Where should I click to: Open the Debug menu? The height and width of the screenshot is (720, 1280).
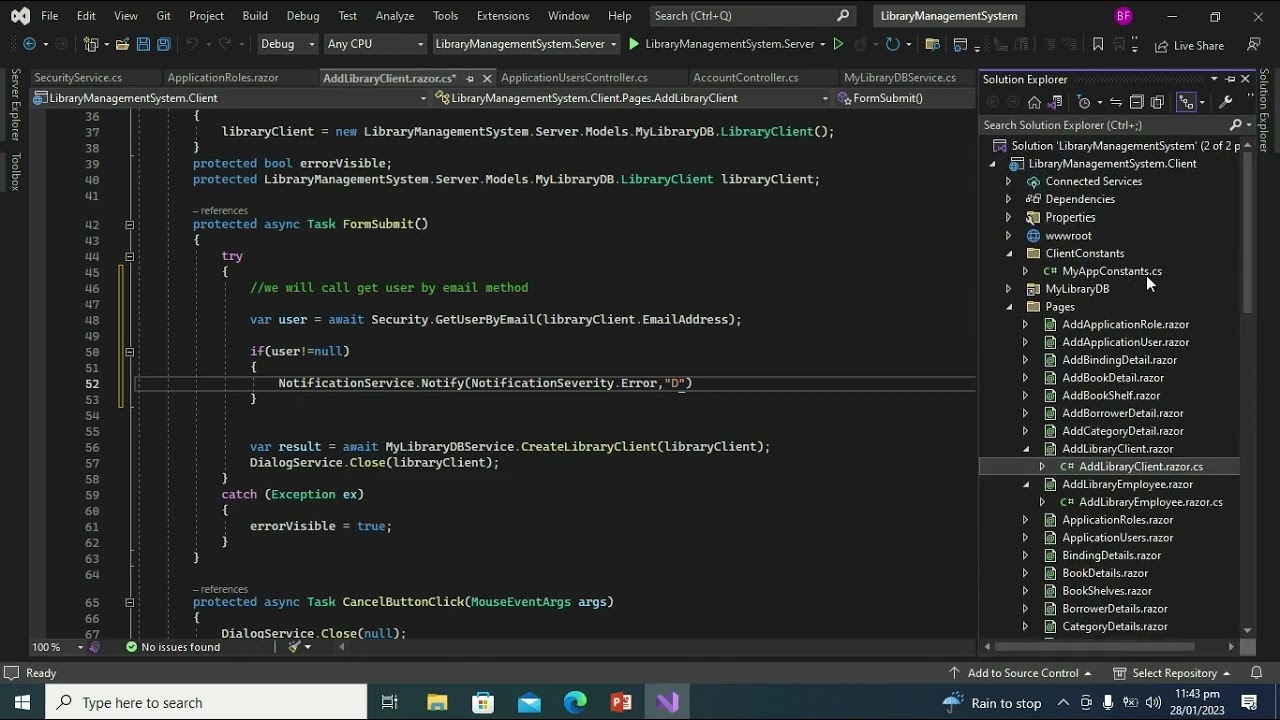pos(303,16)
